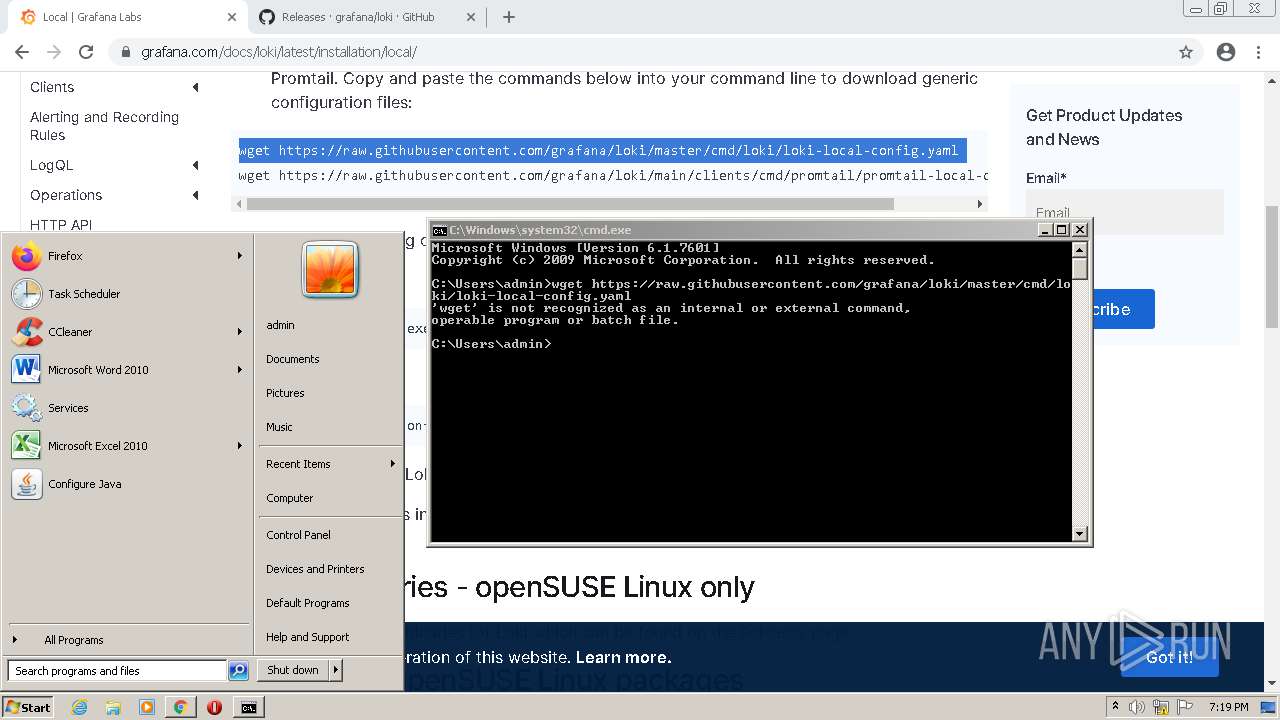Expand Microsoft Word 2010 submenu arrow

click(x=240, y=370)
